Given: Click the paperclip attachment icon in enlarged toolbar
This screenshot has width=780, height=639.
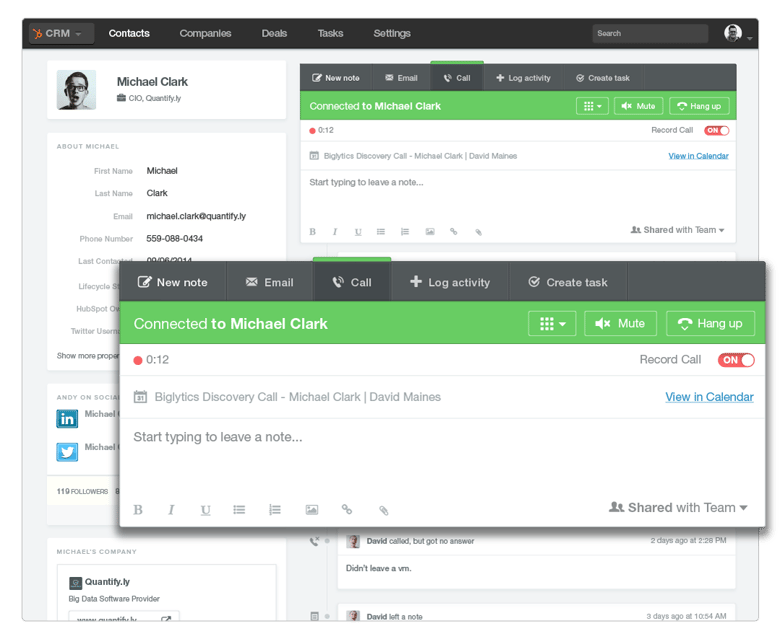Looking at the screenshot, I should pyautogui.click(x=383, y=510).
